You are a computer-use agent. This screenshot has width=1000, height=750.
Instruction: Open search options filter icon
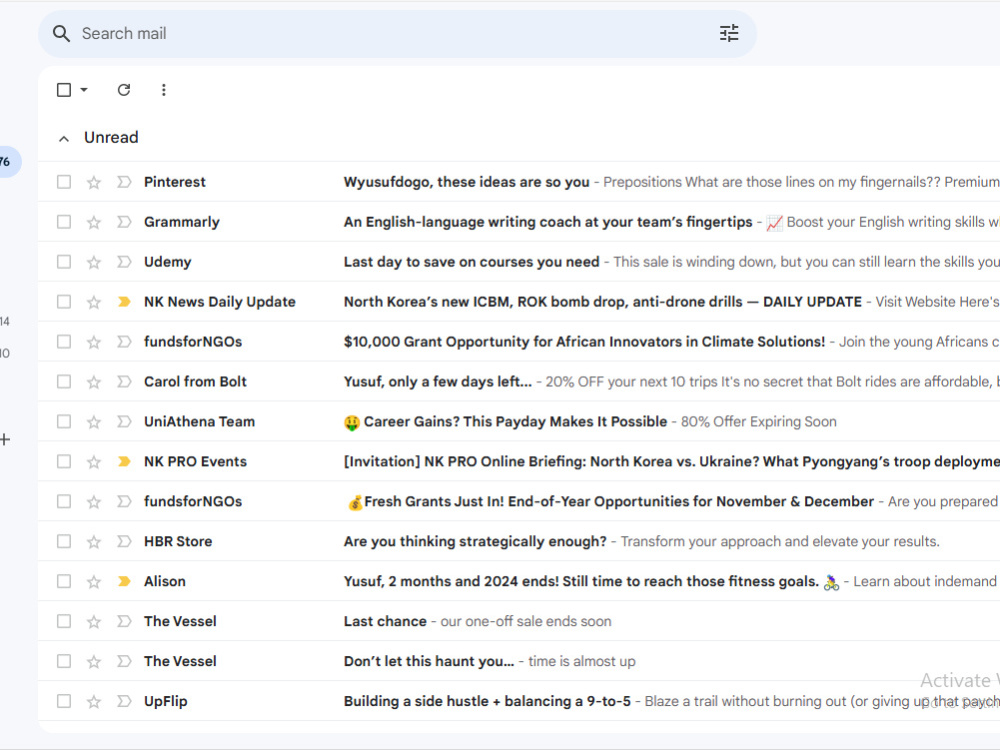(729, 33)
